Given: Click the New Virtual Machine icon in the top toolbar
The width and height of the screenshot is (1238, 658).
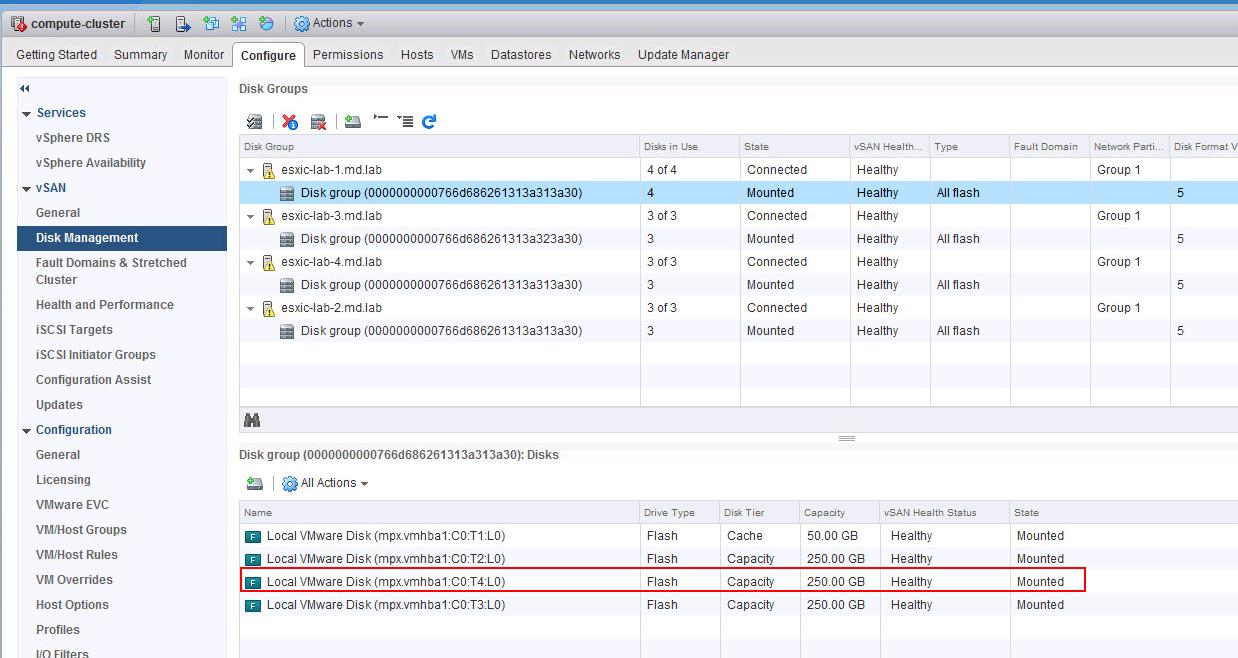Looking at the screenshot, I should [210, 23].
